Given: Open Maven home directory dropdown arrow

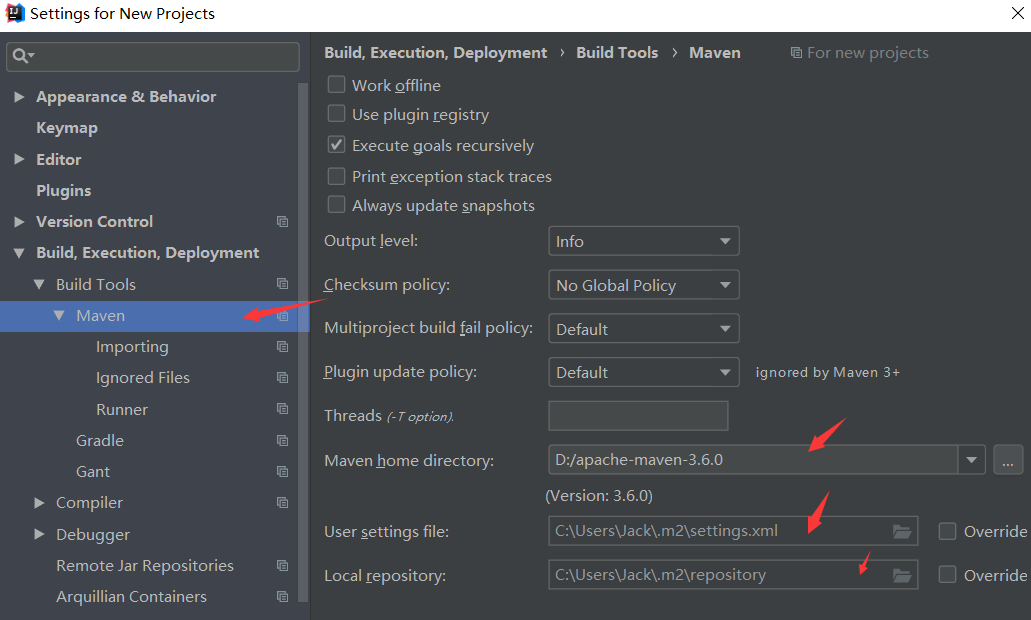Looking at the screenshot, I should (x=971, y=460).
